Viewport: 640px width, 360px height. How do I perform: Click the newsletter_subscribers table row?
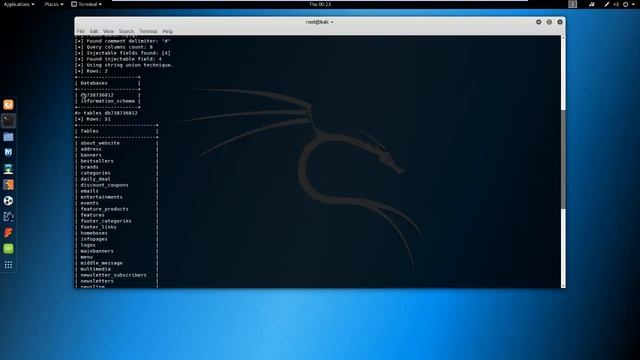point(113,275)
